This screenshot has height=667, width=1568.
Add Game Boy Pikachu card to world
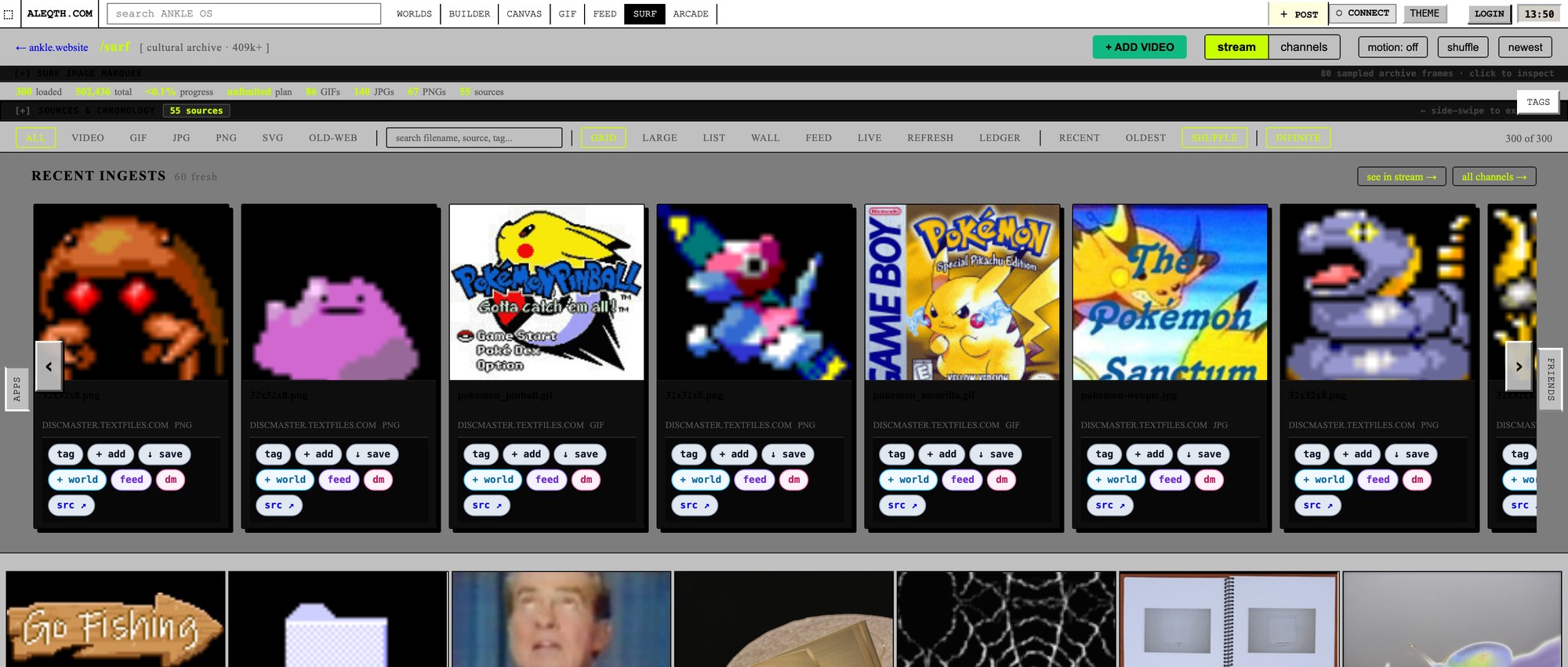[908, 480]
